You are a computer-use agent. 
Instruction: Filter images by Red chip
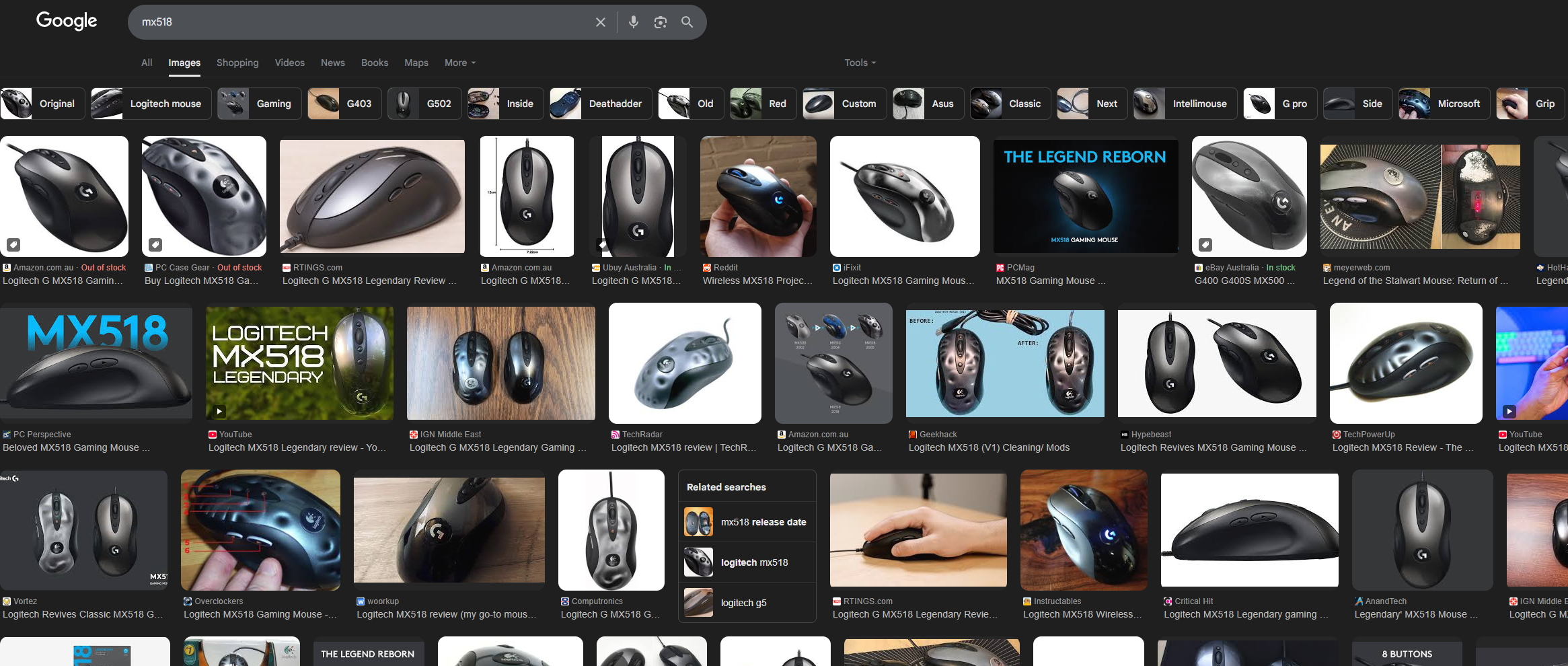(763, 104)
